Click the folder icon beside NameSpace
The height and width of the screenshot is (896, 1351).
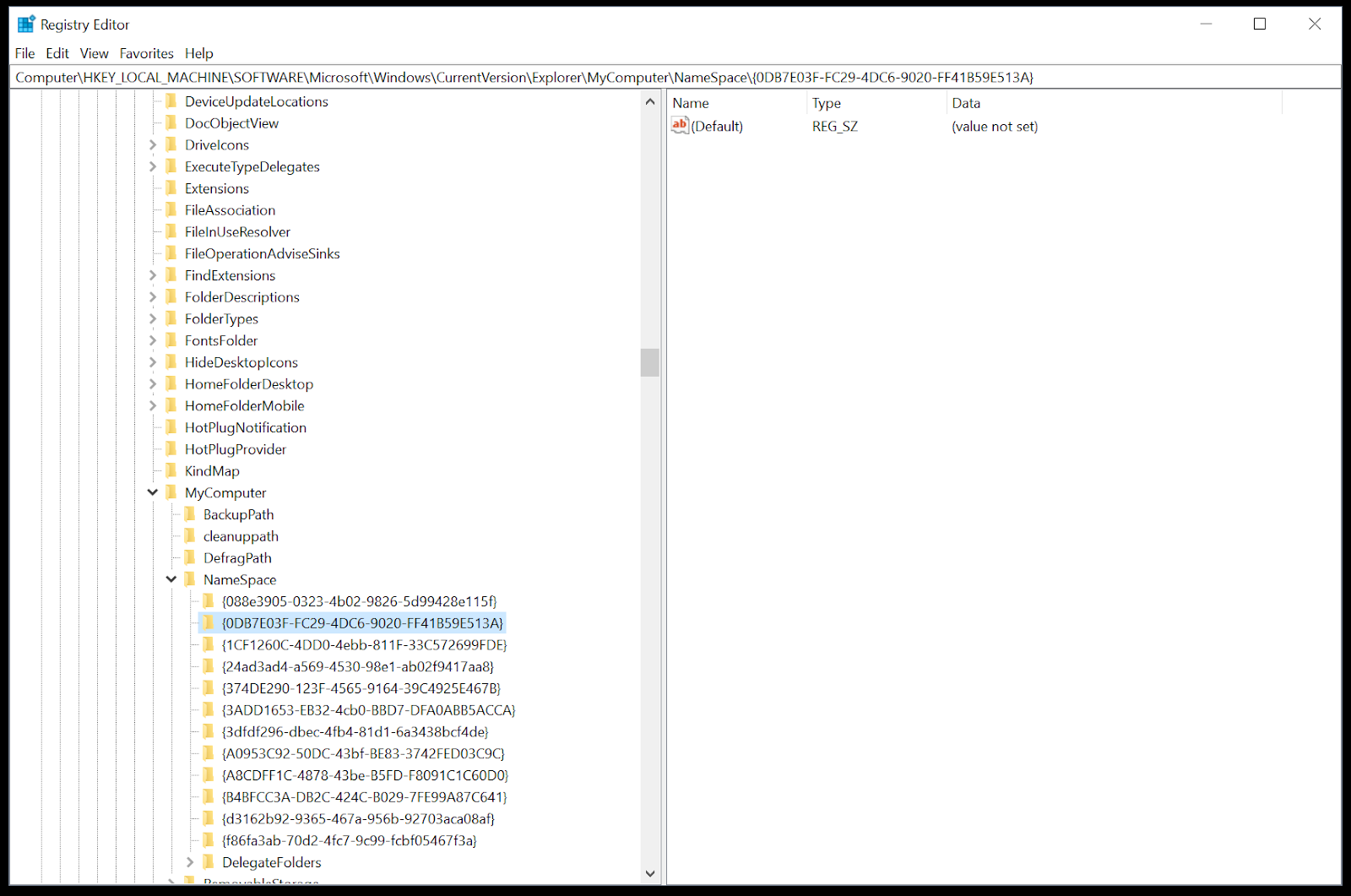click(x=190, y=579)
